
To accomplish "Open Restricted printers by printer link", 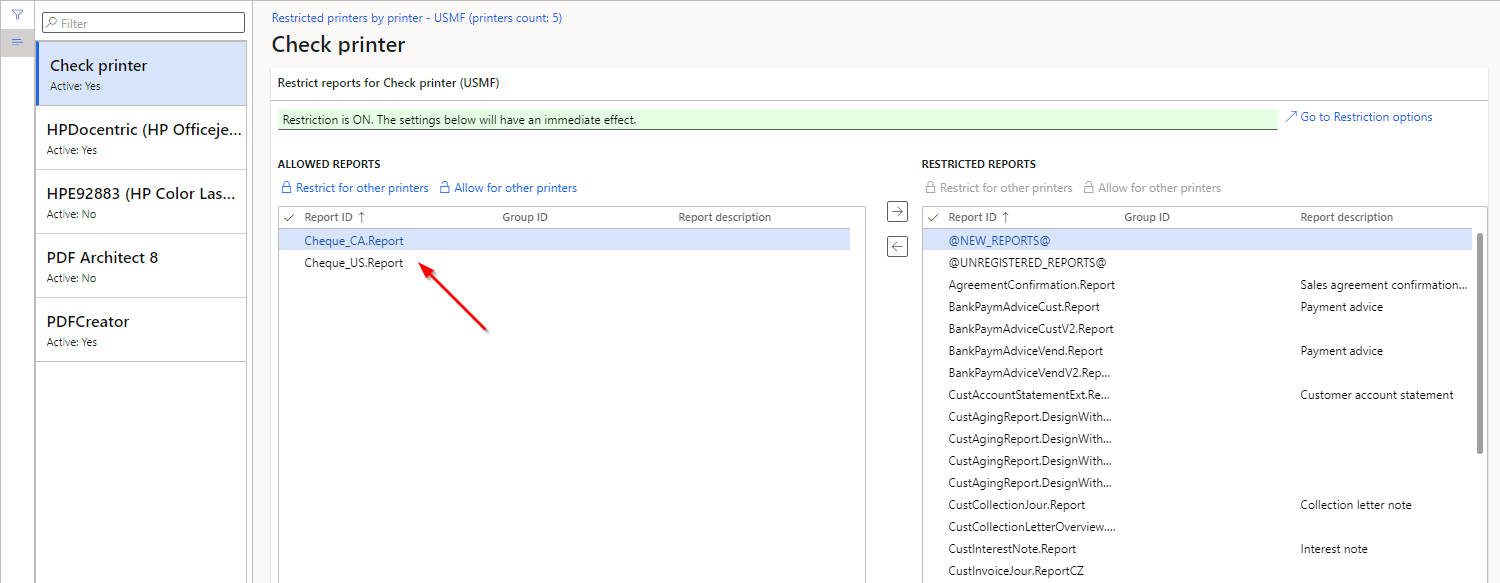I will point(417,18).
